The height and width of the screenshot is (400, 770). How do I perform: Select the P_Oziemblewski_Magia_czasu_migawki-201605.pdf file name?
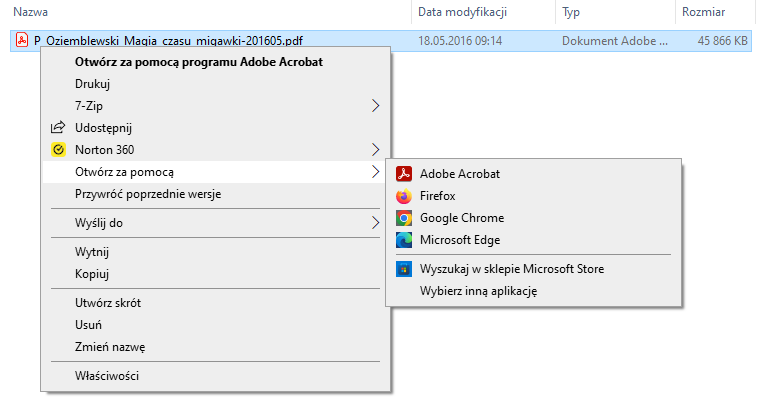coord(168,41)
